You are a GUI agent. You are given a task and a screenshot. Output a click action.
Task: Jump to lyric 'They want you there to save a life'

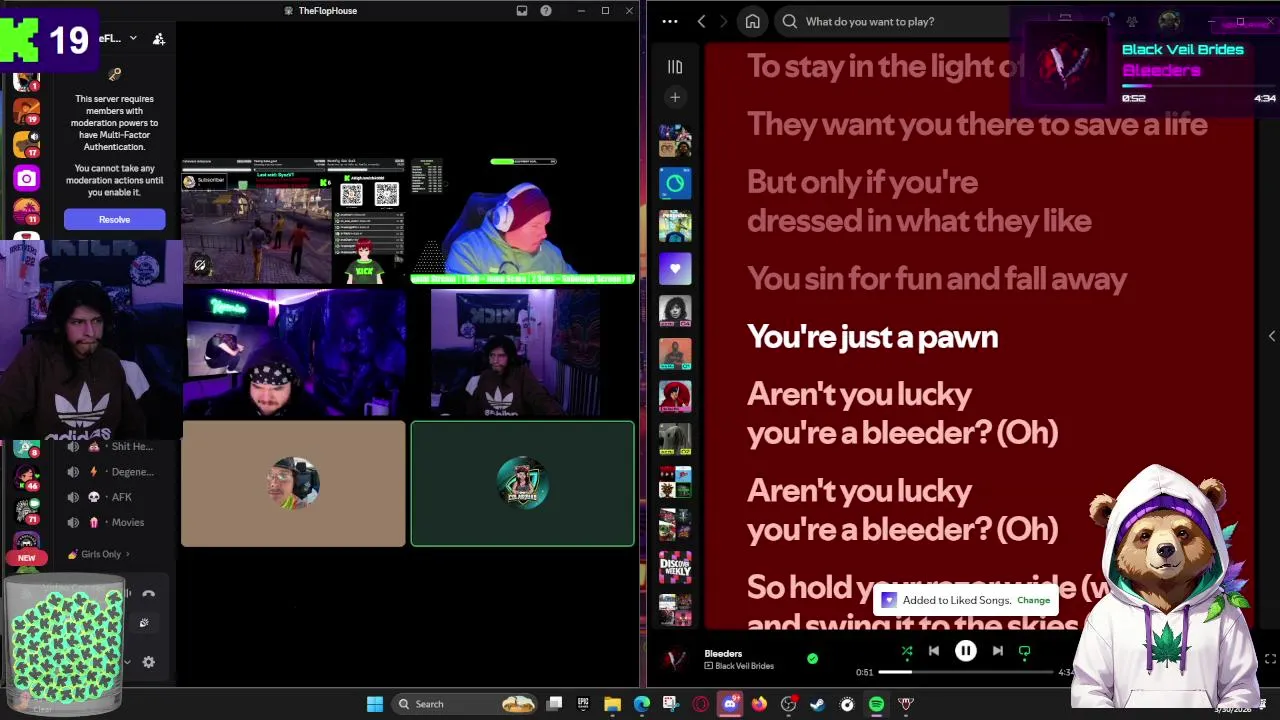coord(977,125)
